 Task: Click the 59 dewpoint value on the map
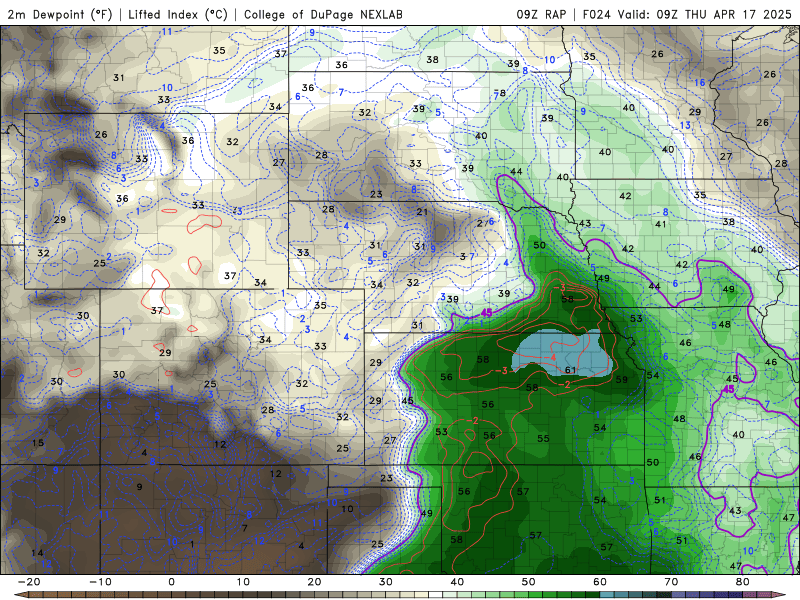[x=621, y=379]
